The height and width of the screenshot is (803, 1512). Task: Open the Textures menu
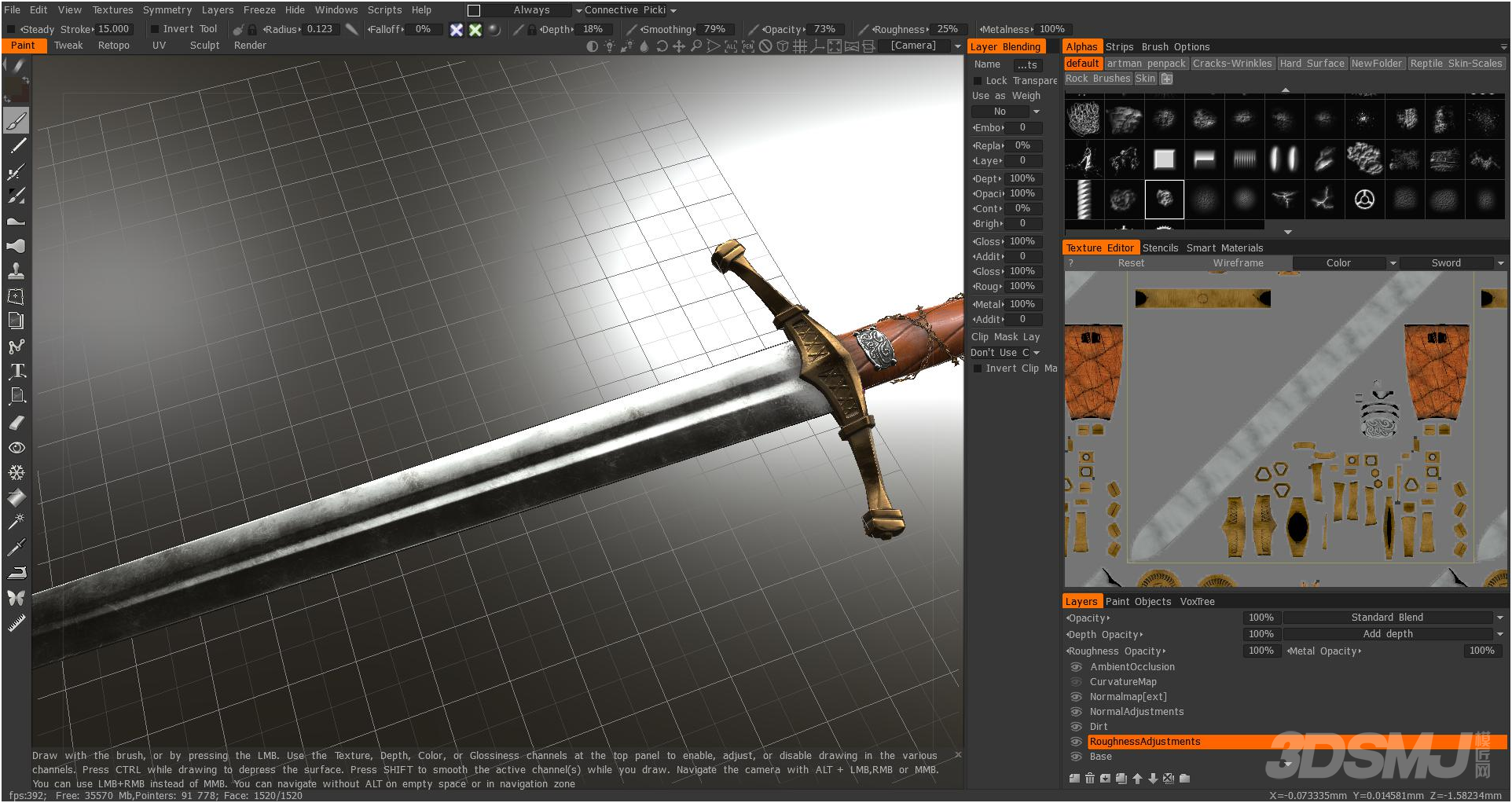(112, 10)
